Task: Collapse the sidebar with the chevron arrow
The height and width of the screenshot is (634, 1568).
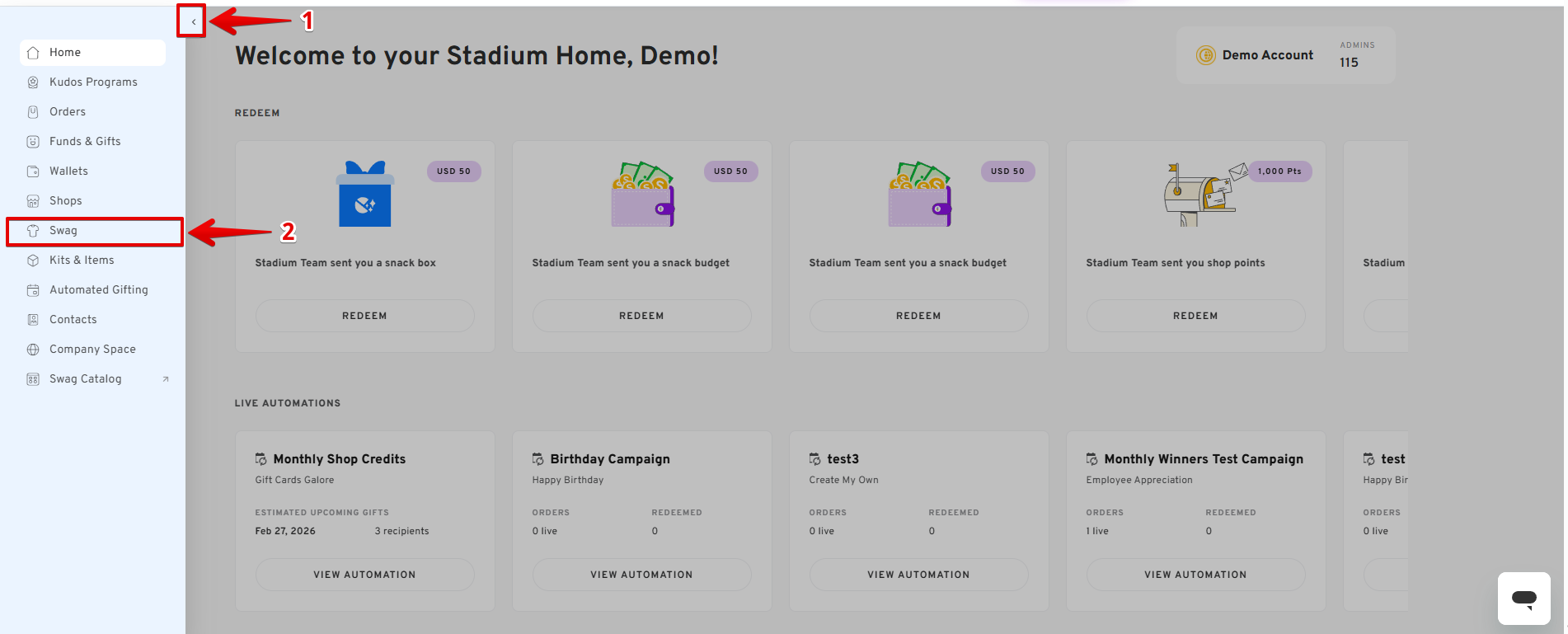Action: [193, 21]
